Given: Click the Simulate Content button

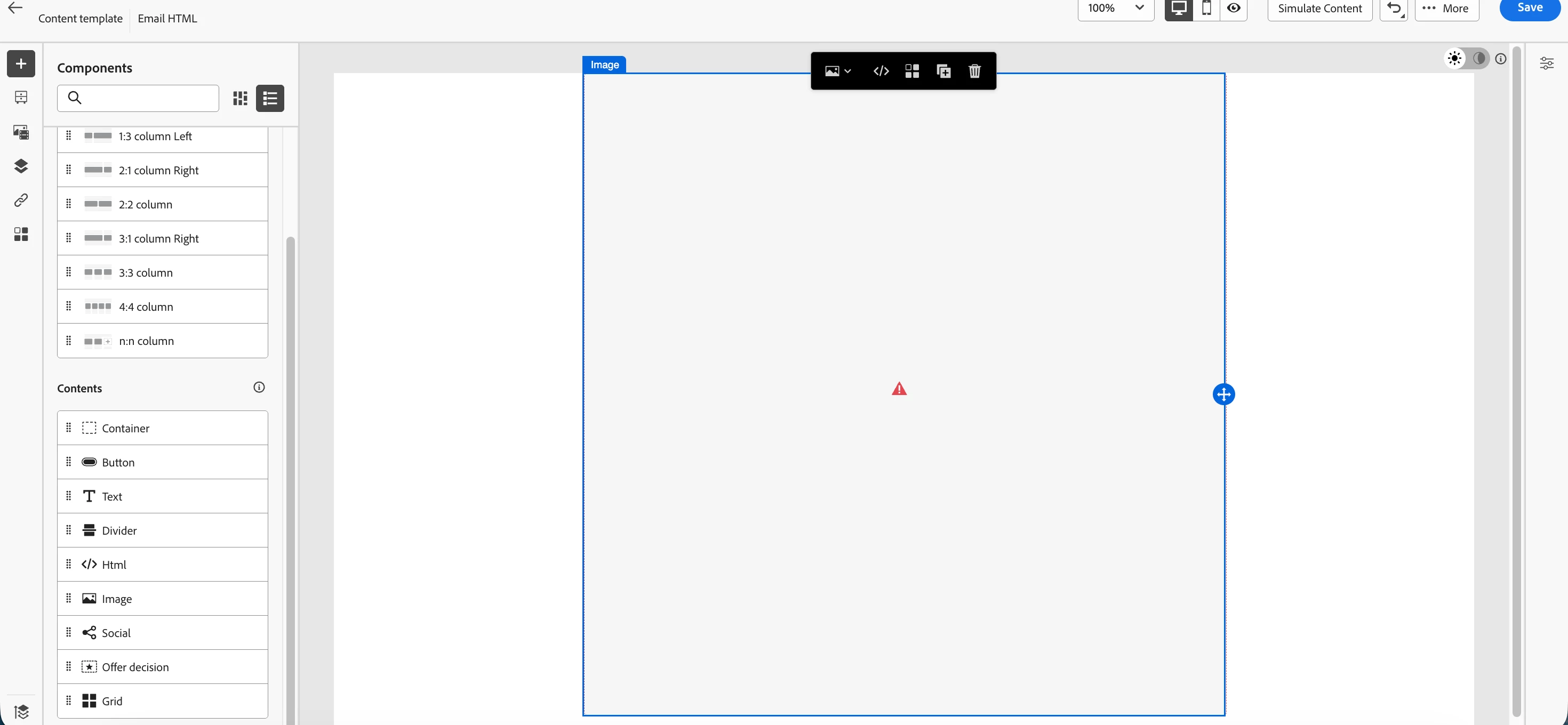Looking at the screenshot, I should click(x=1319, y=9).
